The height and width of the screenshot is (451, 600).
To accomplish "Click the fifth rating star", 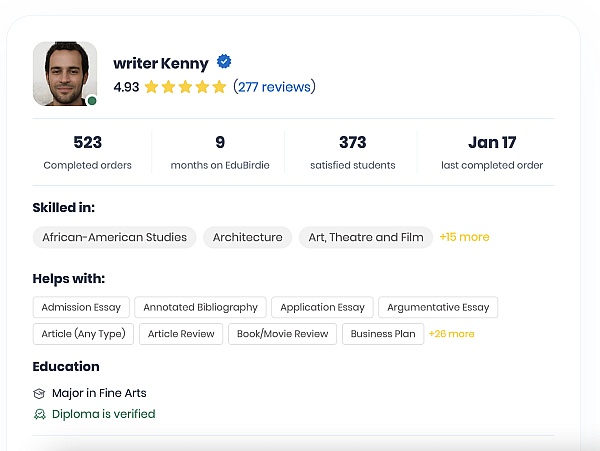I will coord(219,87).
